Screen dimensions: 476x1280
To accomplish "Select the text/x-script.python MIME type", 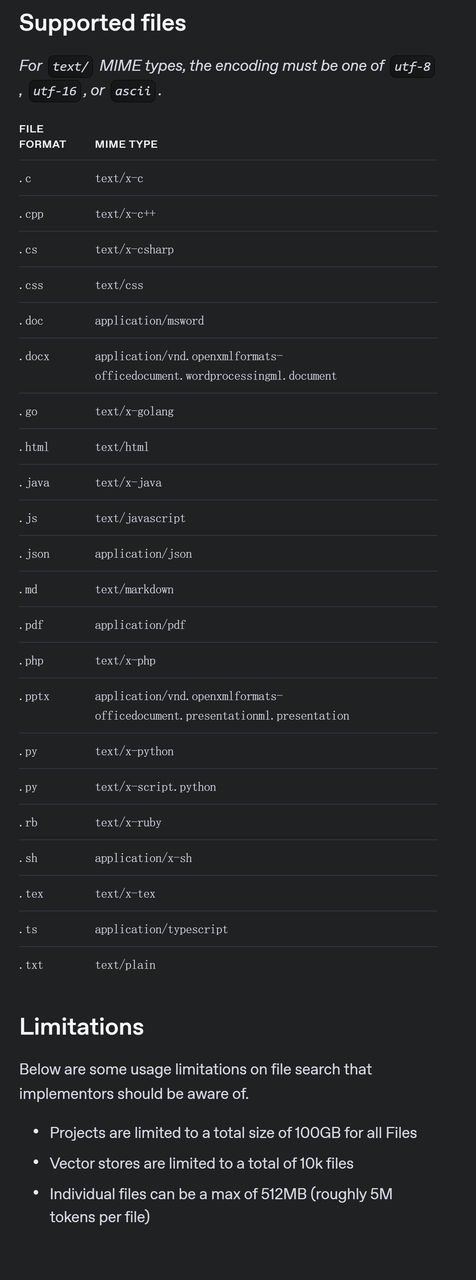I will (x=155, y=787).
